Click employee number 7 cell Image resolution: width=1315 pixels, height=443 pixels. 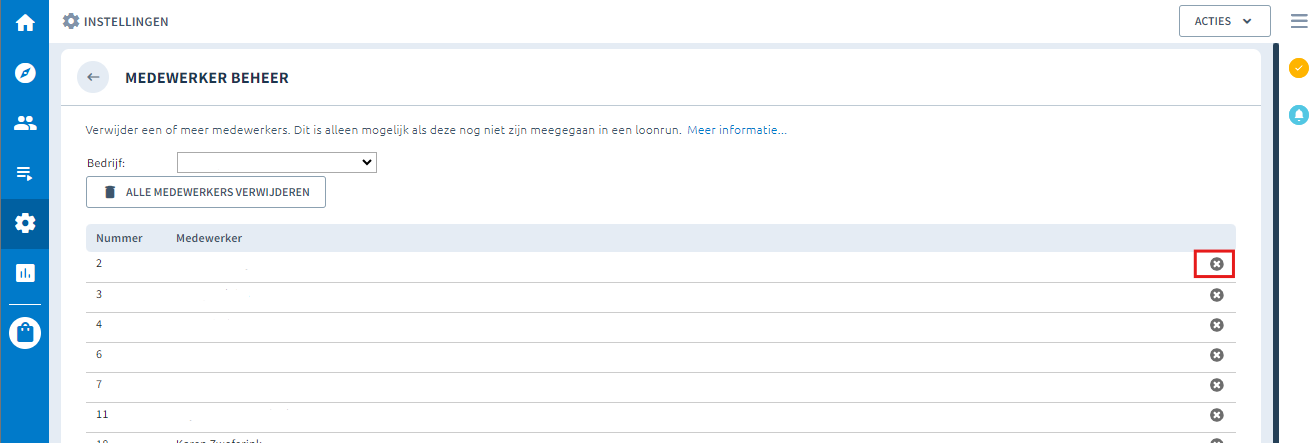99,384
